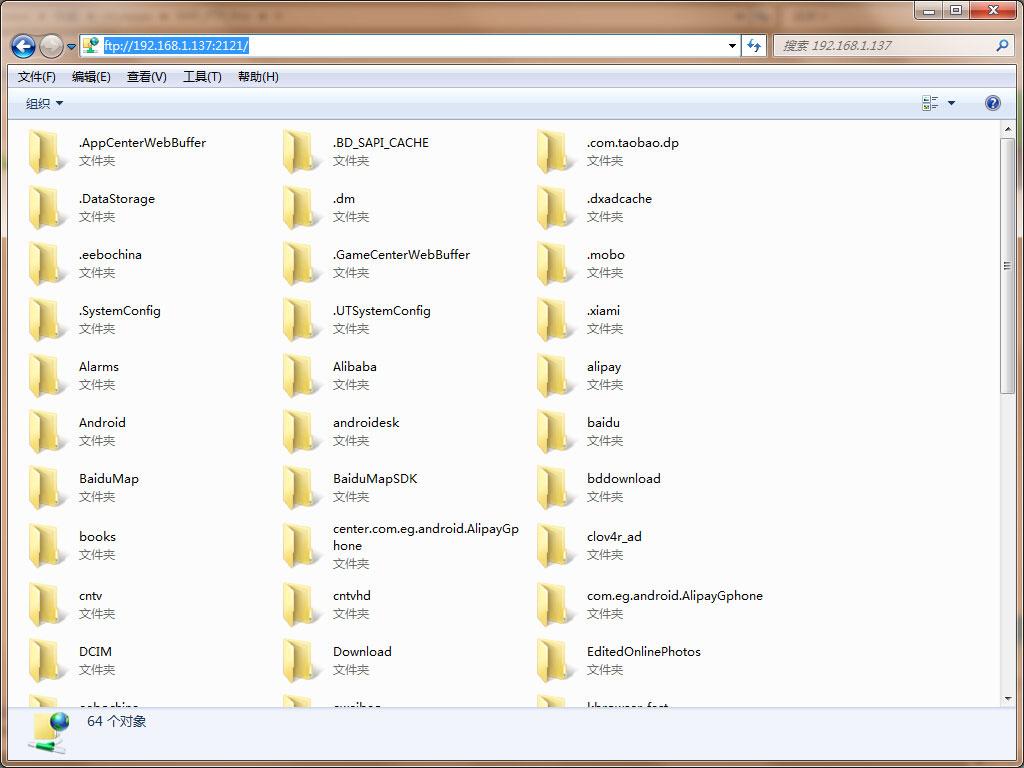This screenshot has width=1024, height=768.
Task: Open the DCIM folder icon
Action: coord(46,660)
